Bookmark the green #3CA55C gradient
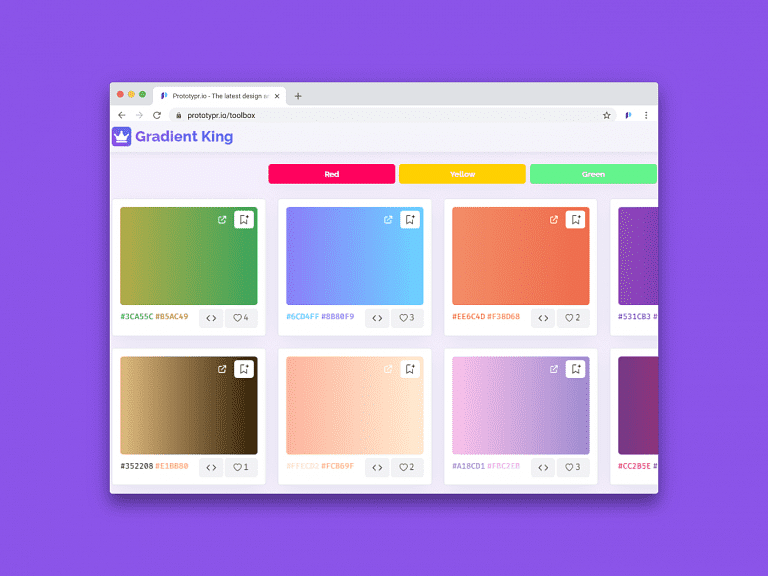Screen dimensions: 768x576 (244, 220)
